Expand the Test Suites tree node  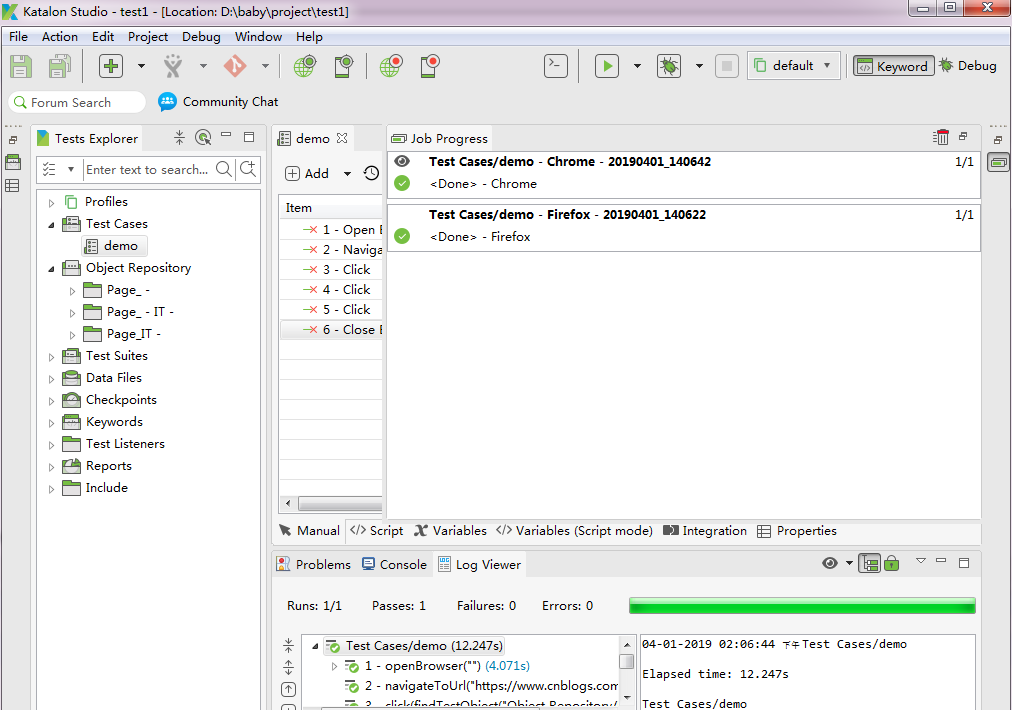(x=52, y=357)
